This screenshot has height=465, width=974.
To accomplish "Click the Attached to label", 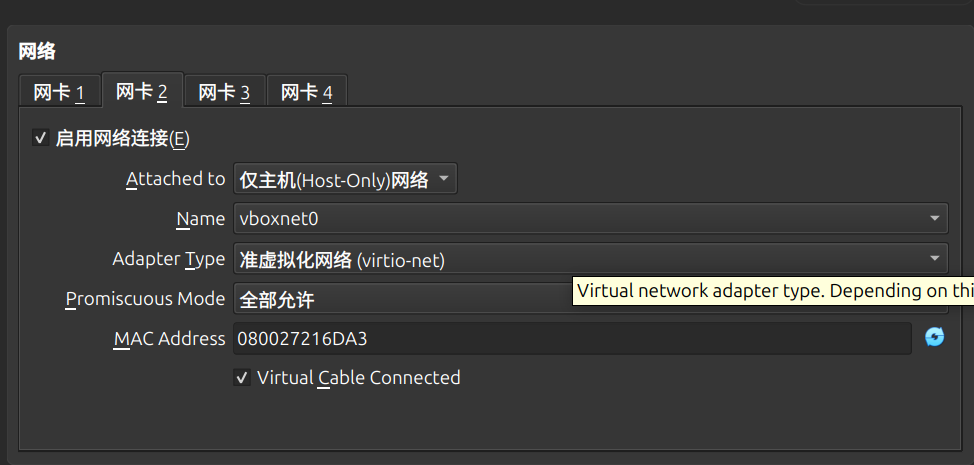I will click(175, 179).
